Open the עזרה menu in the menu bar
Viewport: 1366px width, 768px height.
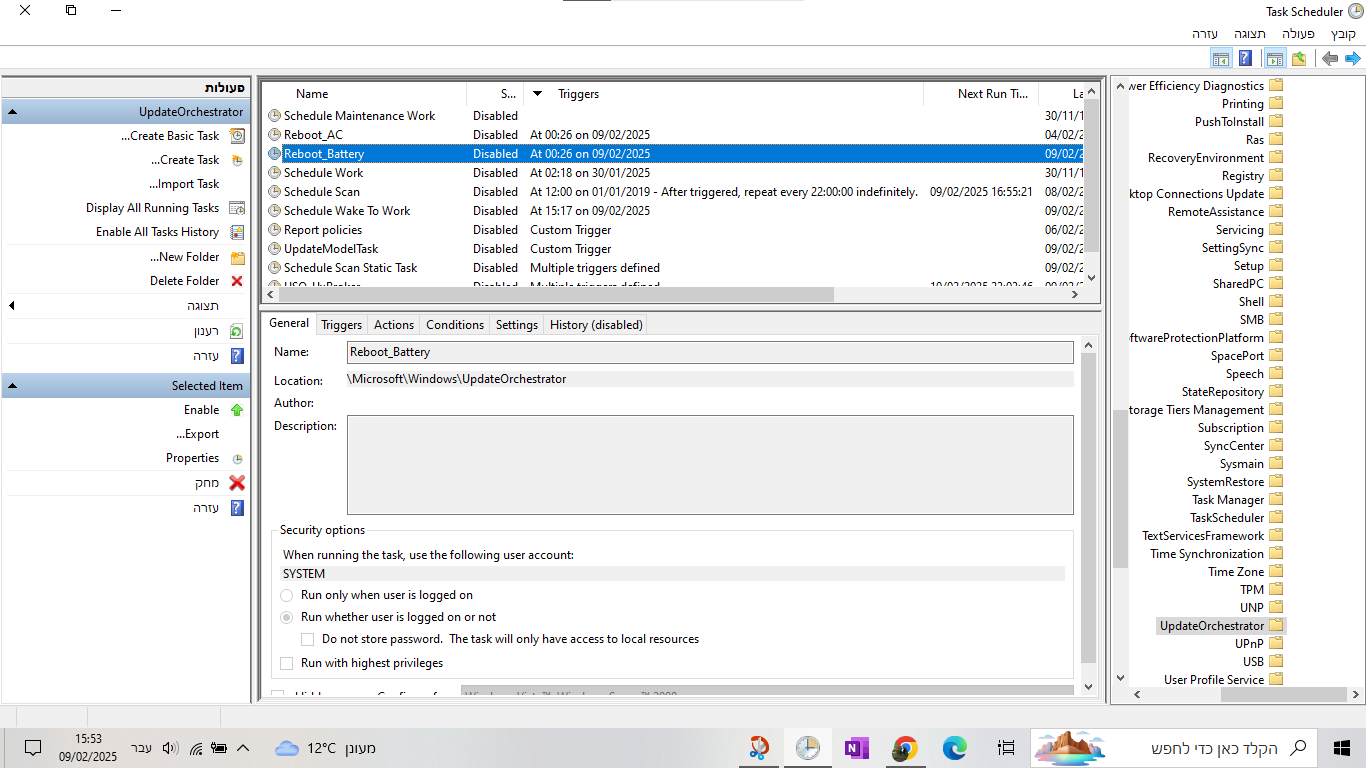[1203, 34]
